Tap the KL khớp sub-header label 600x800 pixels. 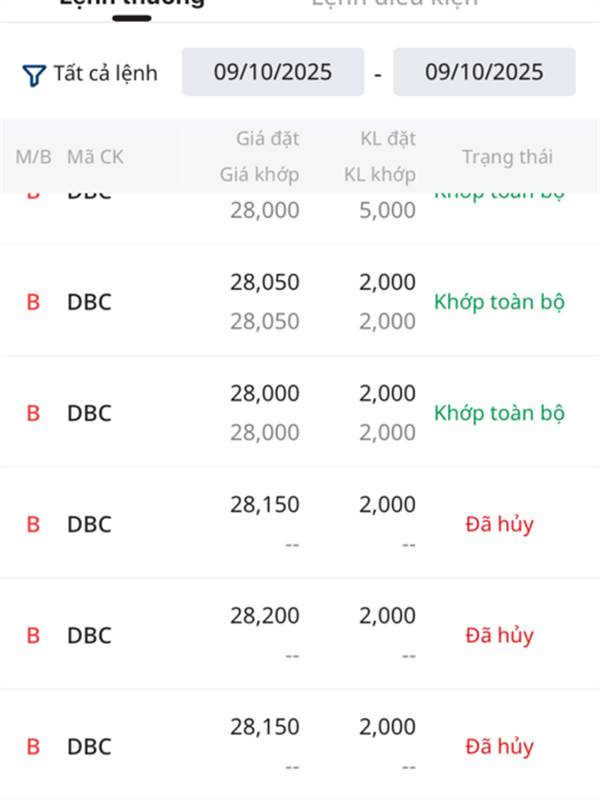pyautogui.click(x=380, y=174)
